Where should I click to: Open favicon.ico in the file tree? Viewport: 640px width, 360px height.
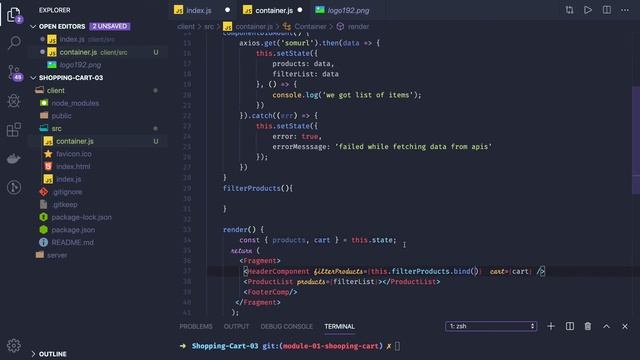[98, 154]
